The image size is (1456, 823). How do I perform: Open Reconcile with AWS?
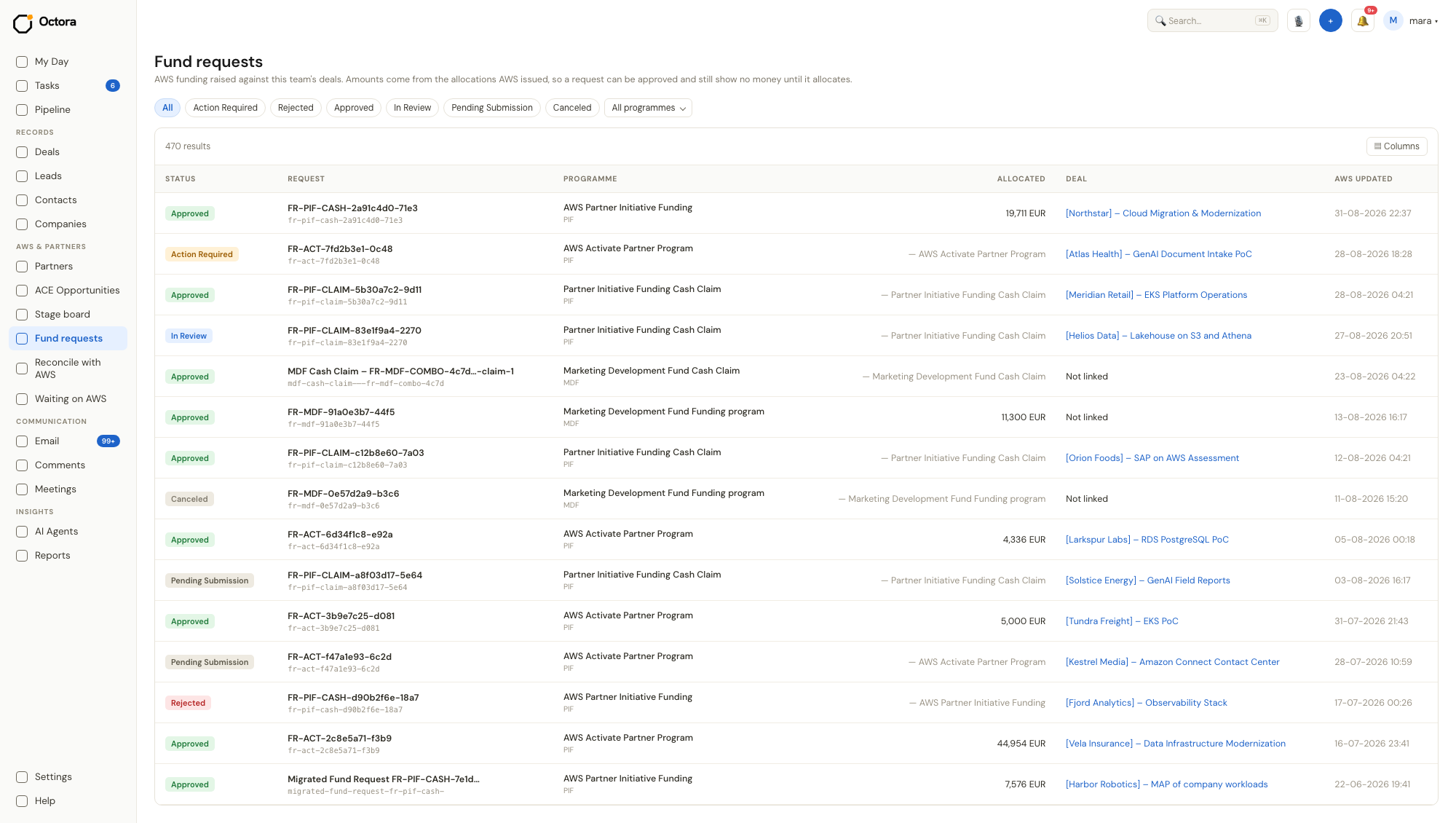click(x=68, y=369)
